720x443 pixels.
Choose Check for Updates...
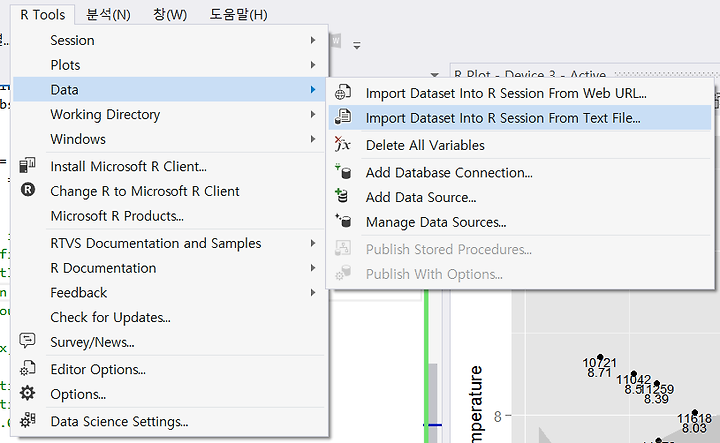(171, 318)
